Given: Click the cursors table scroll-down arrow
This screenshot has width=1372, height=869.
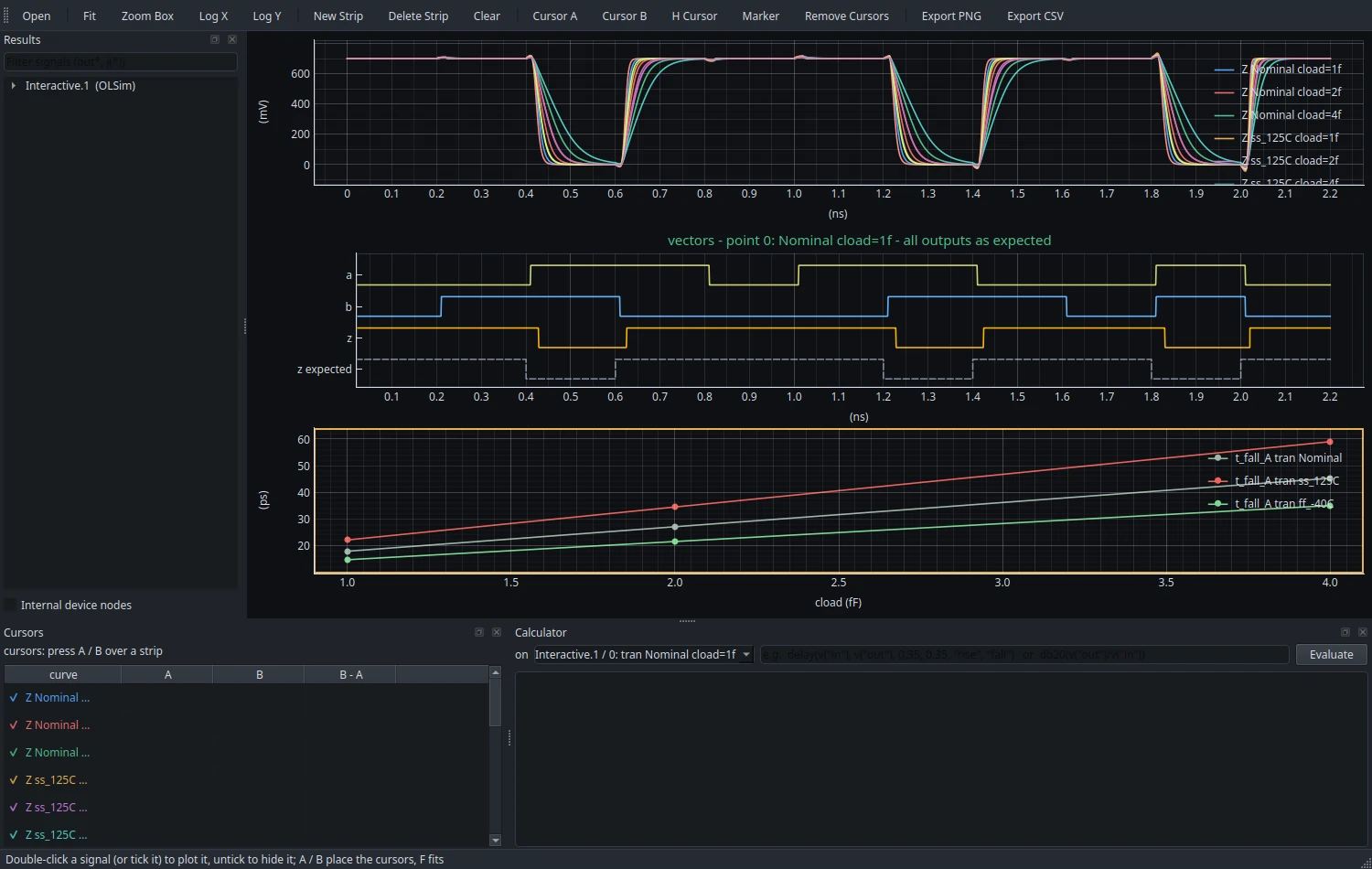Looking at the screenshot, I should click(496, 840).
